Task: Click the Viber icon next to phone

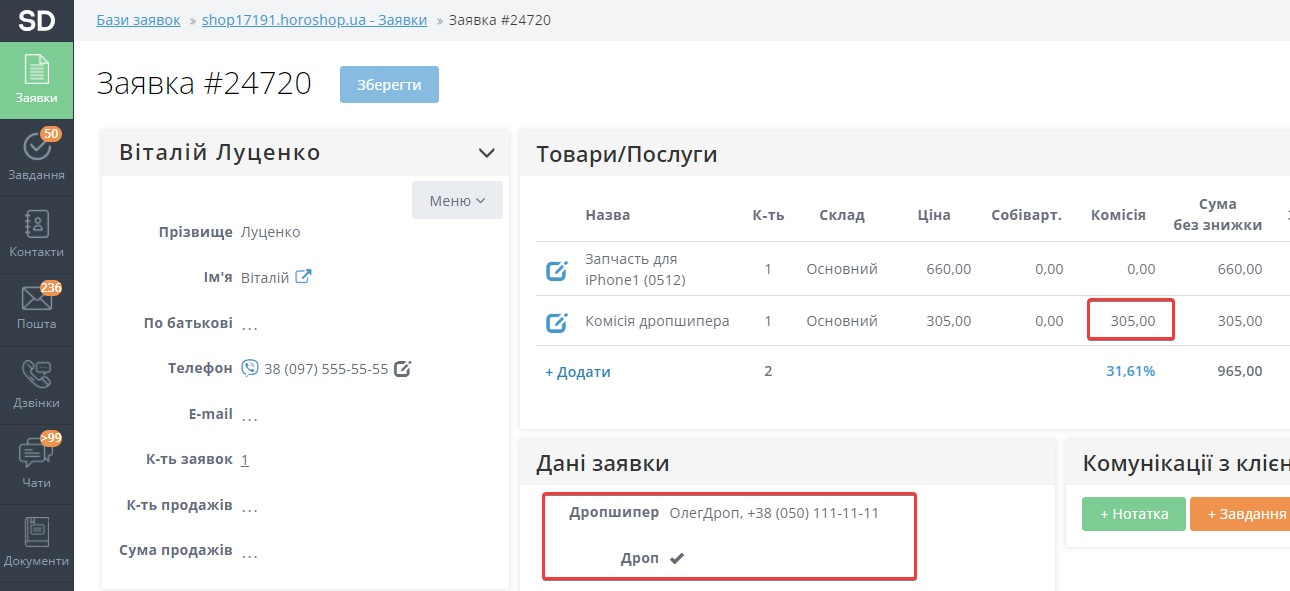Action: pyautogui.click(x=250, y=368)
